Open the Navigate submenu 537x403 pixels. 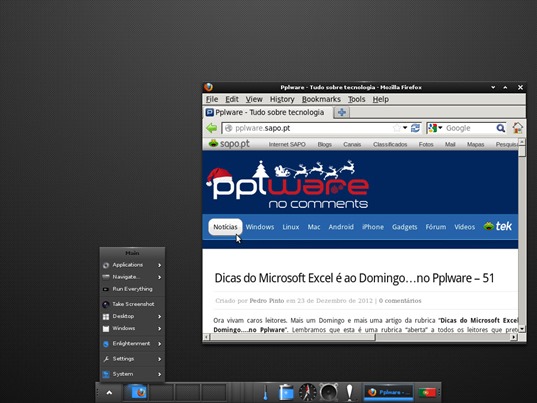(132, 277)
